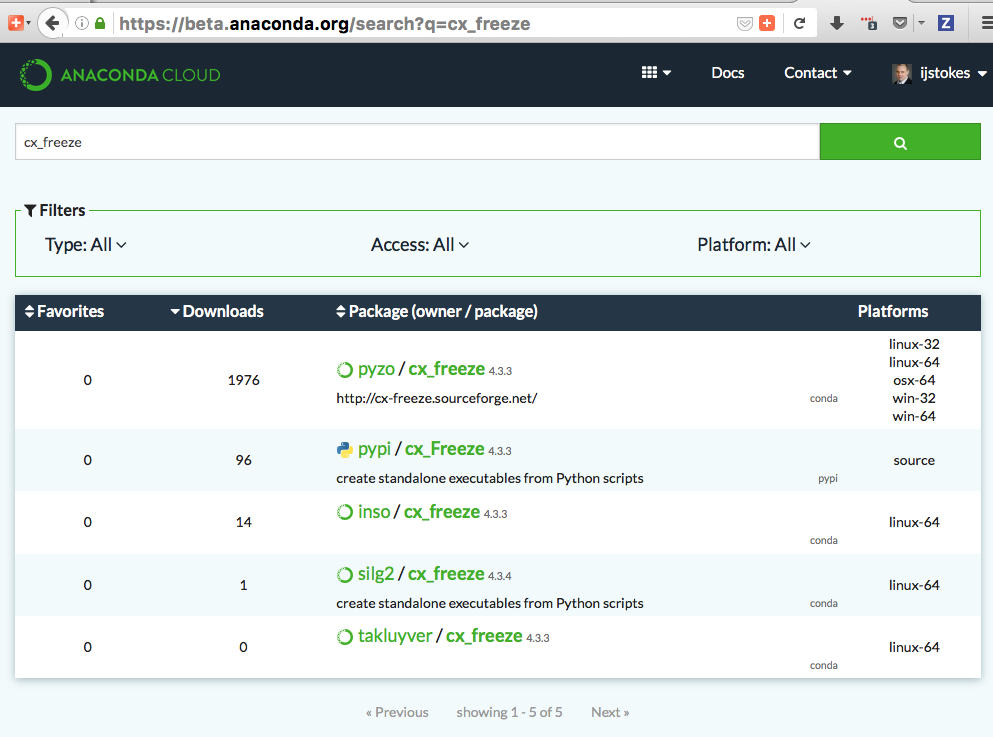This screenshot has height=737, width=993.
Task: Expand the Type: All filter
Action: pos(85,244)
